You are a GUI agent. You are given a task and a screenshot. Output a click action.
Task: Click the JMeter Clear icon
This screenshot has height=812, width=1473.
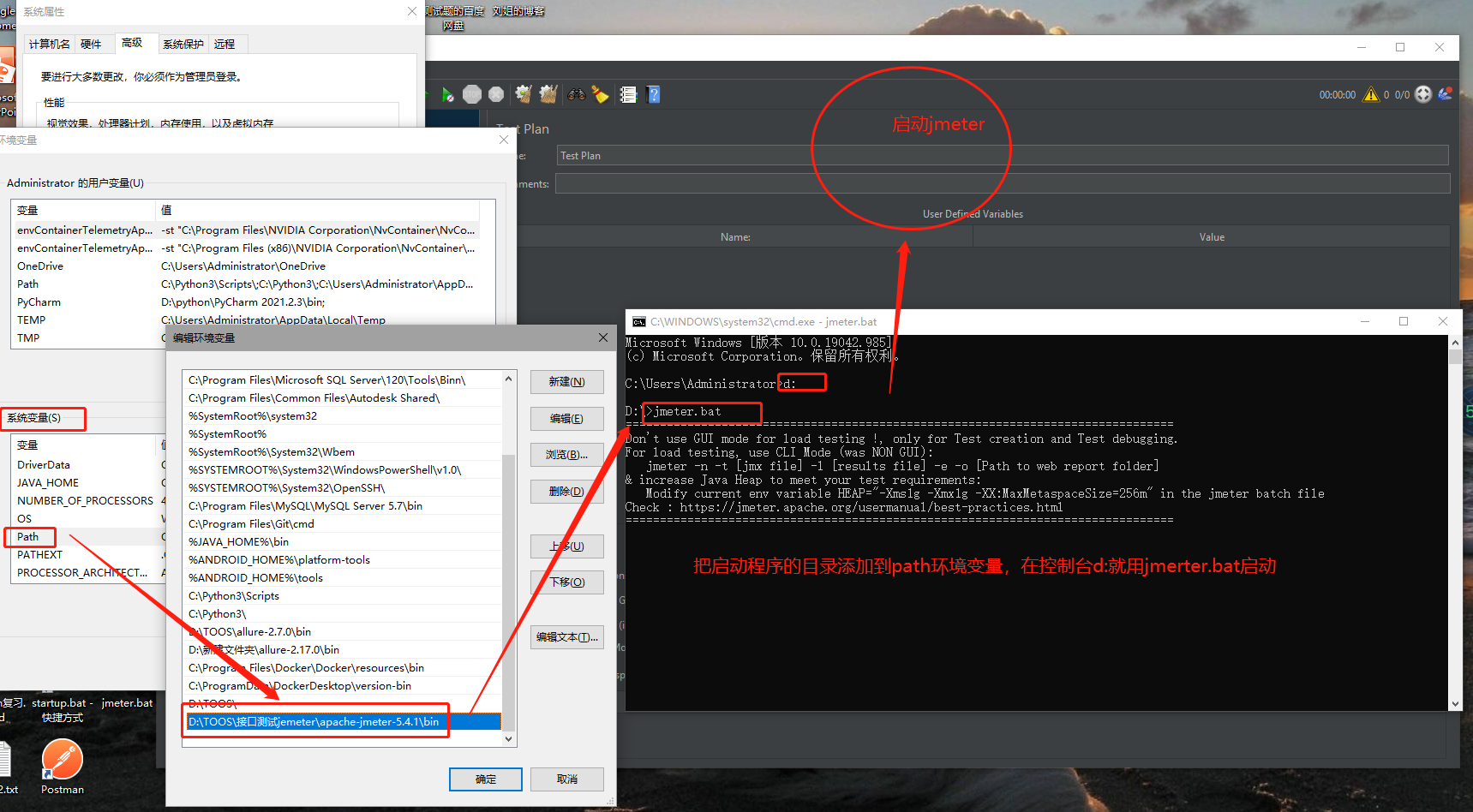click(x=524, y=94)
